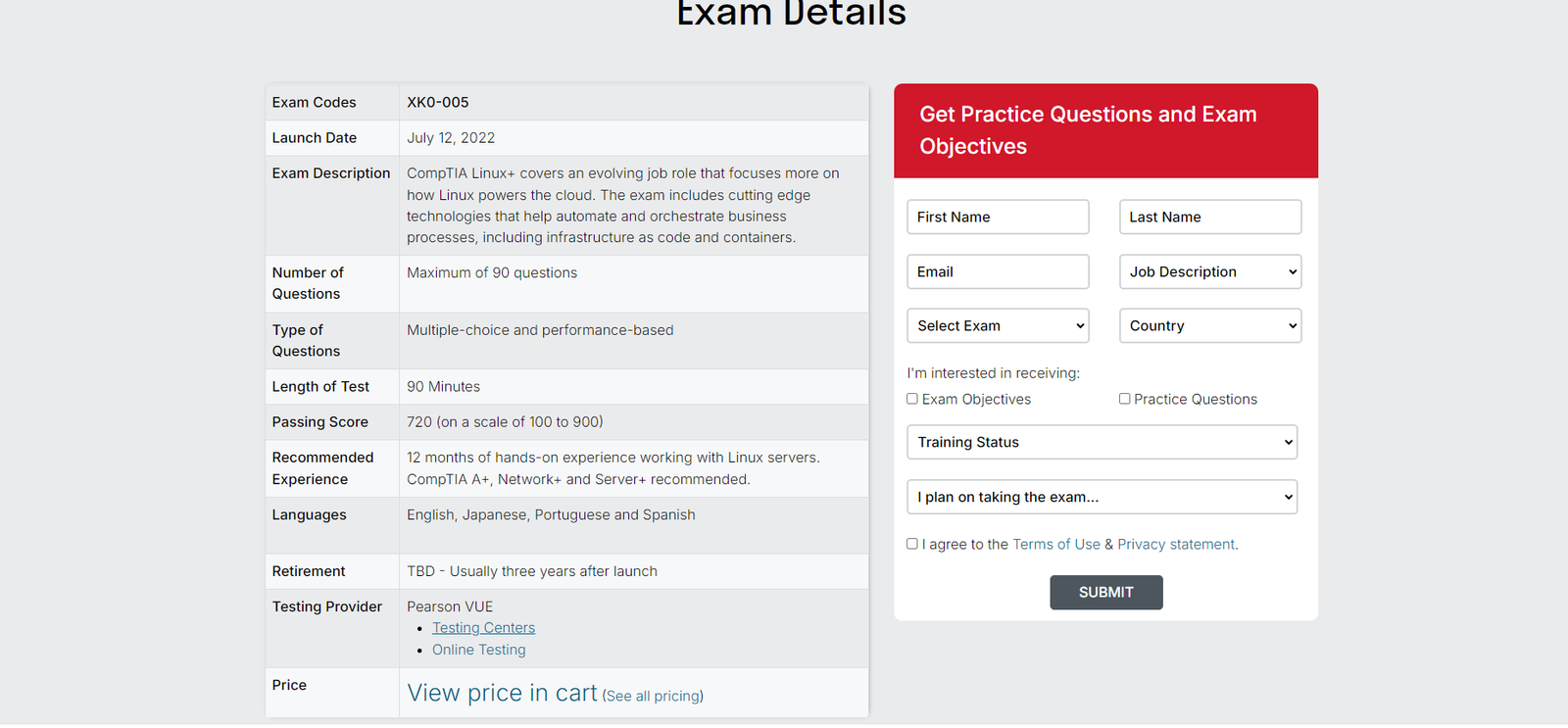Check the Exam Objectives checkbox
Screen dimensions: 1568x728
click(x=912, y=399)
